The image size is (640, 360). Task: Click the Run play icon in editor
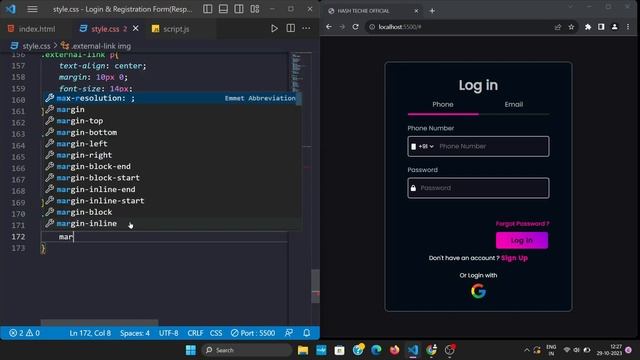274,29
